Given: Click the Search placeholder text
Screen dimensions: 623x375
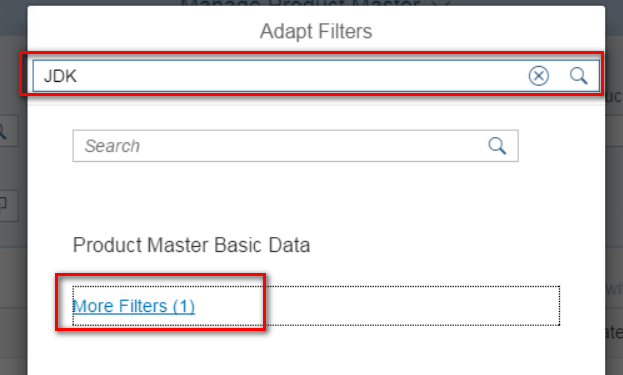Looking at the screenshot, I should coord(112,146).
